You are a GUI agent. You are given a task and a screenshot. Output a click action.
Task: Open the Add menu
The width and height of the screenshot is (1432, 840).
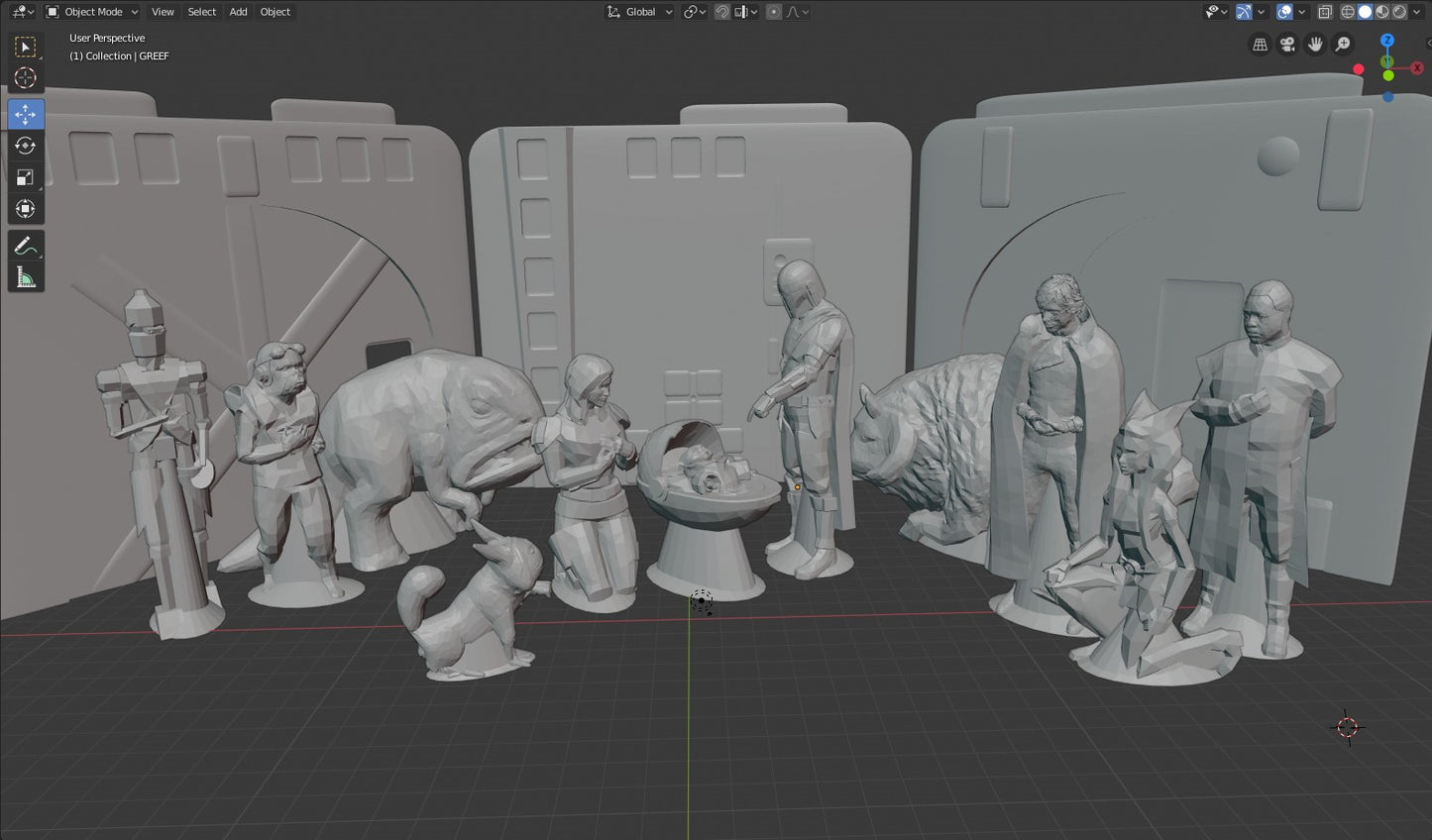(238, 12)
